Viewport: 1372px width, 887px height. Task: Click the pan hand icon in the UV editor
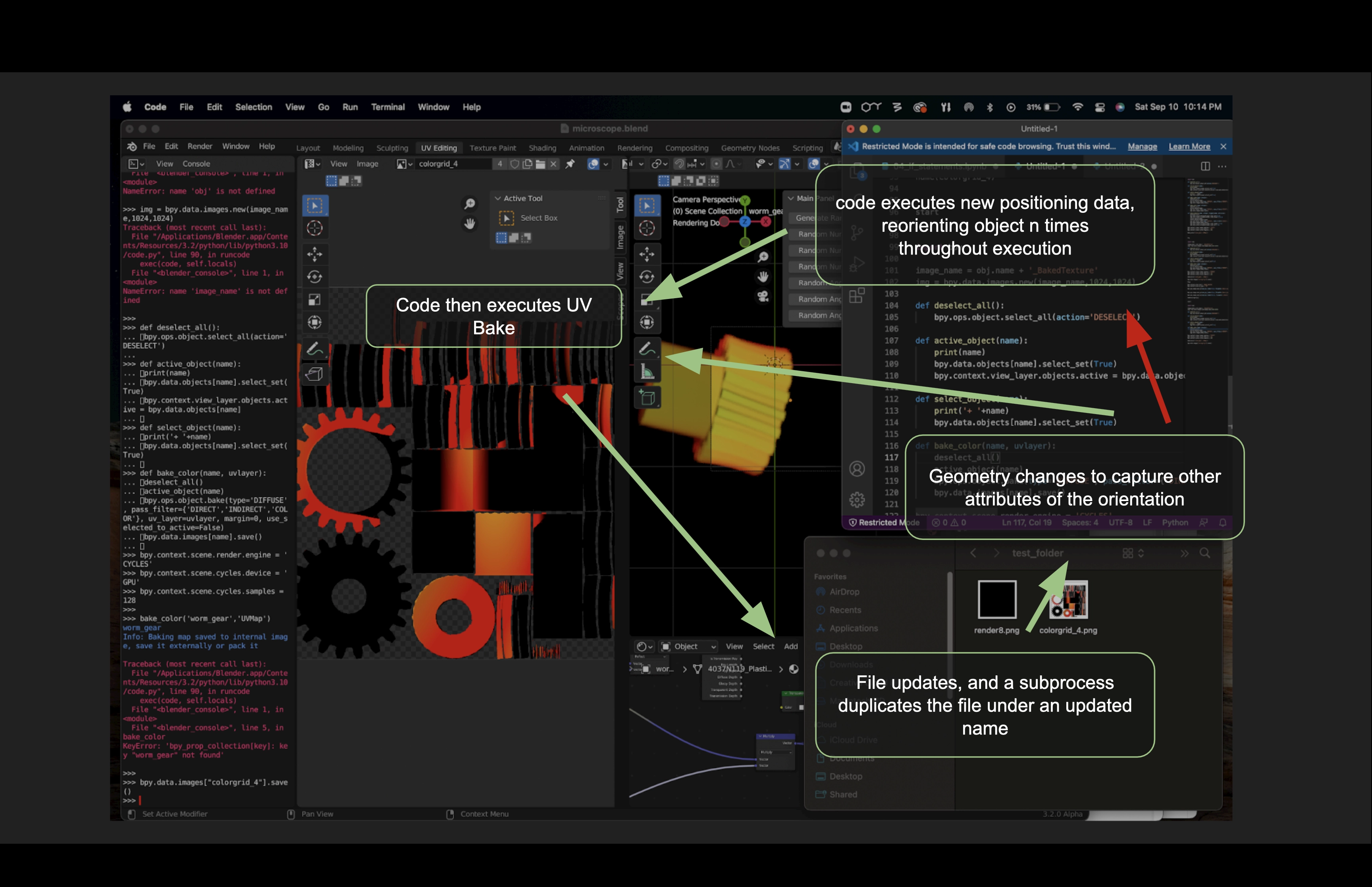(x=470, y=224)
